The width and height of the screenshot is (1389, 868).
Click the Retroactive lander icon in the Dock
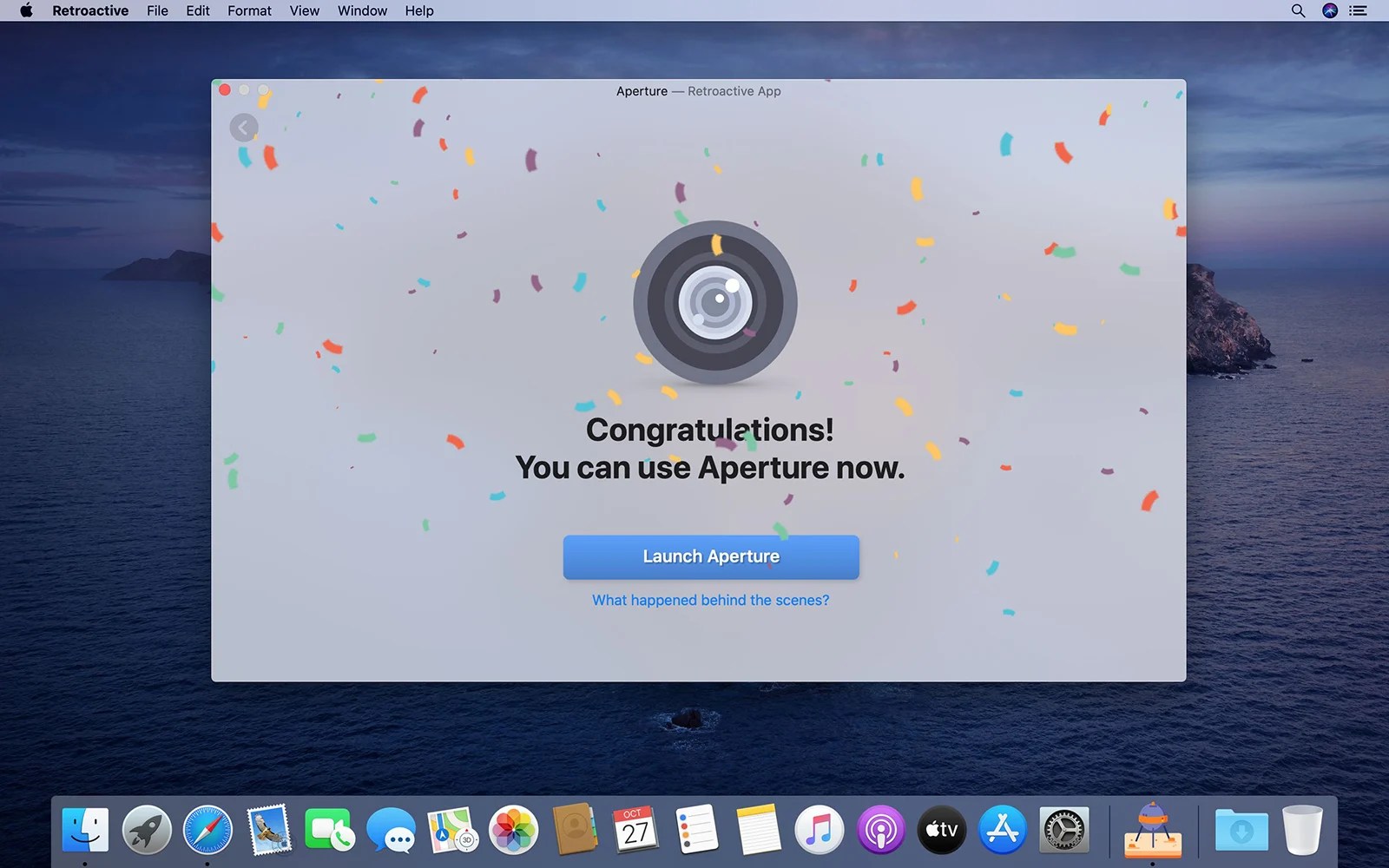tap(1152, 829)
